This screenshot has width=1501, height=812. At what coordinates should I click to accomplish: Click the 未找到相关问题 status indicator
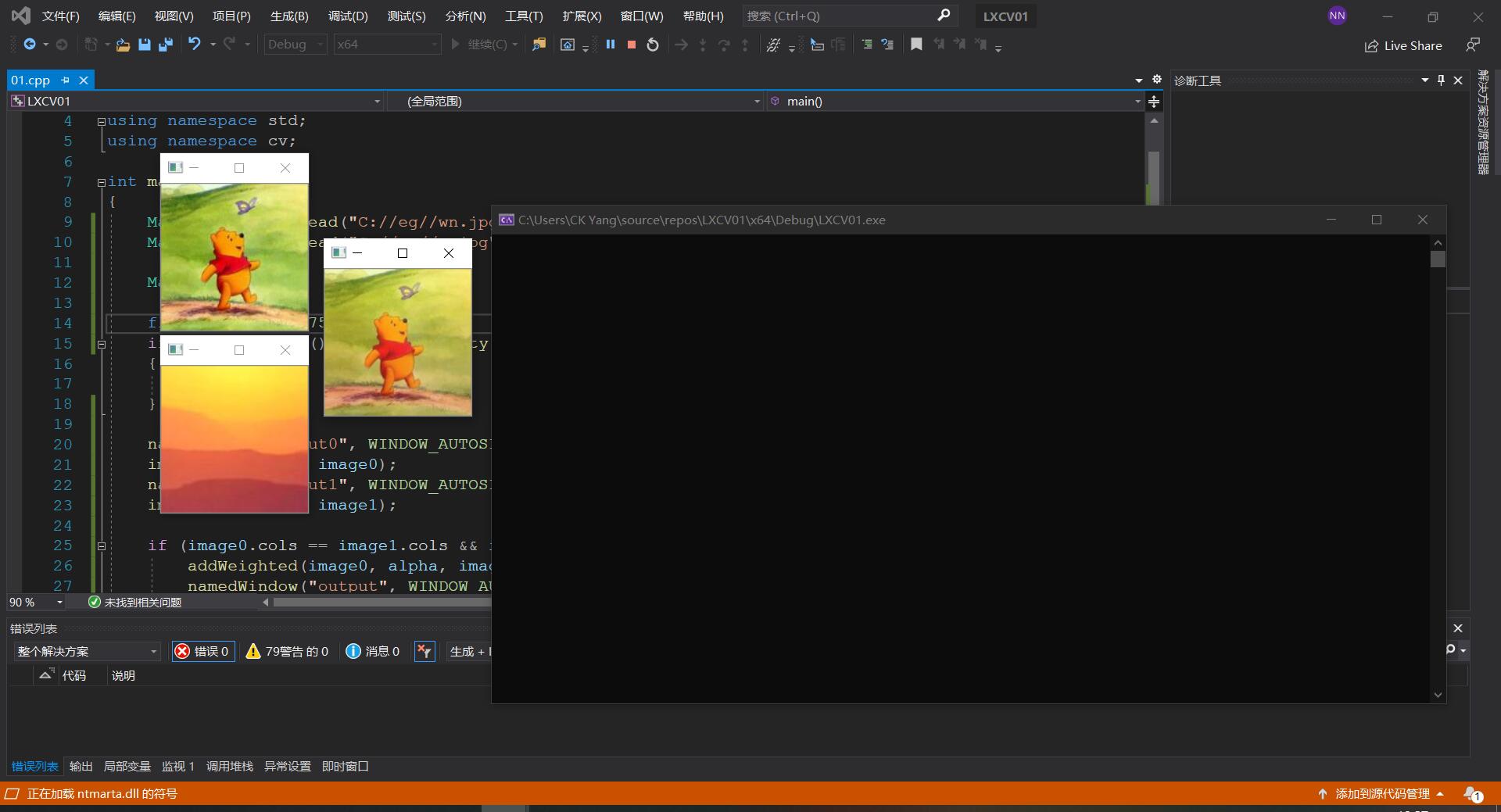[134, 603]
